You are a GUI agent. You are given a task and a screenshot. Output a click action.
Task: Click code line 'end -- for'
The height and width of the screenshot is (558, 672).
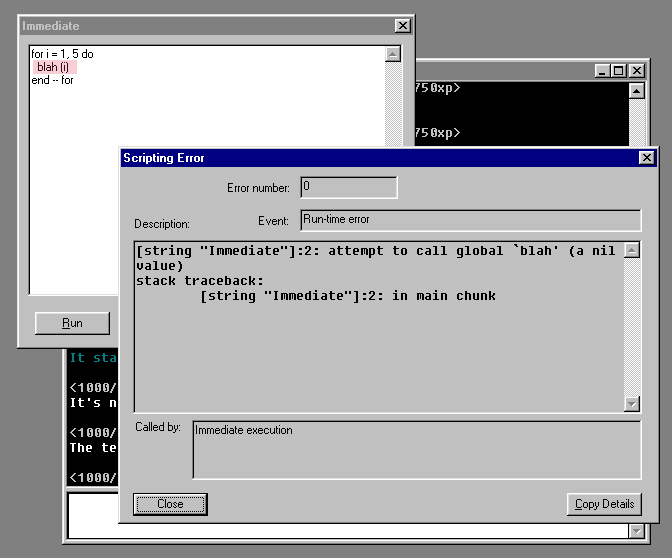[x=52, y=80]
